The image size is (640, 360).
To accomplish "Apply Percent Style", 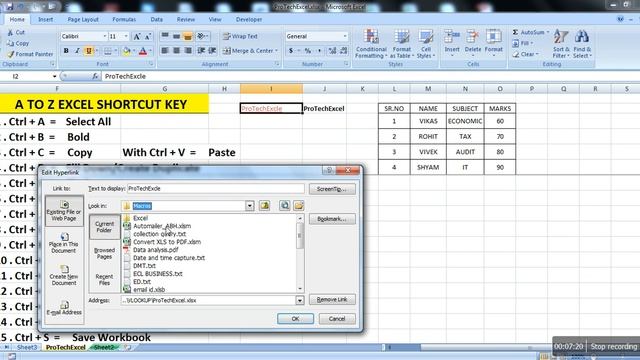I will (x=308, y=51).
